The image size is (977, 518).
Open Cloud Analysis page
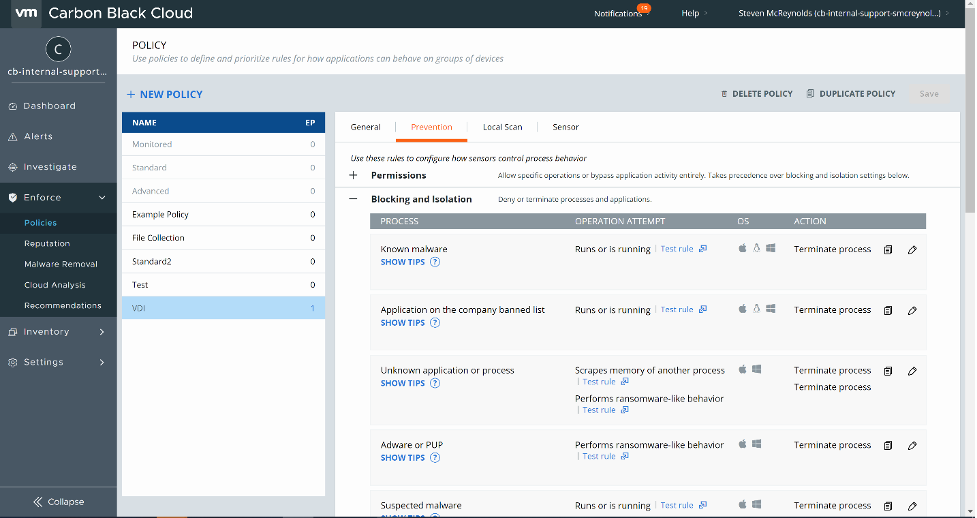(55, 285)
